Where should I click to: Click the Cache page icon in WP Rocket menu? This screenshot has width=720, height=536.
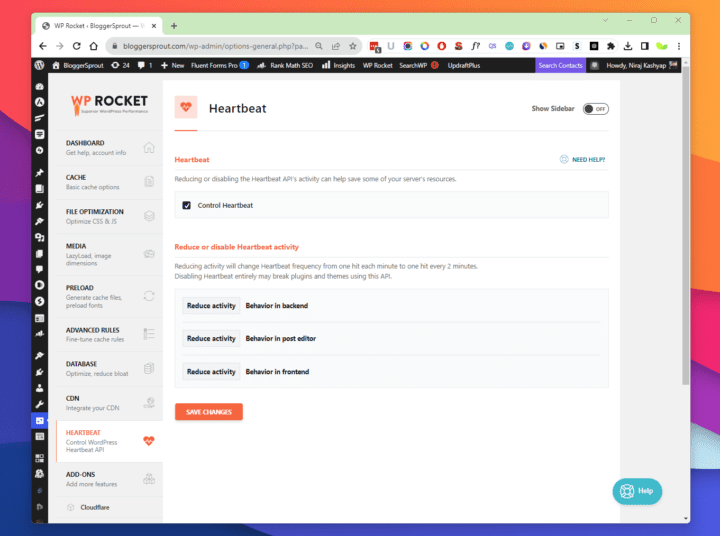pyautogui.click(x=149, y=181)
